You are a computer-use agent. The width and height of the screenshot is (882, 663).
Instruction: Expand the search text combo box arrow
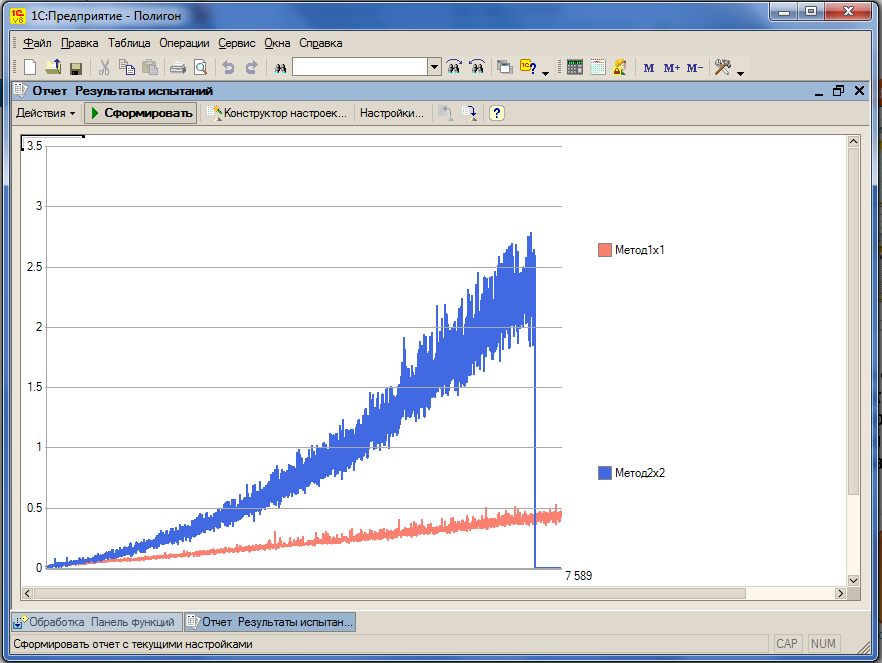(x=434, y=67)
